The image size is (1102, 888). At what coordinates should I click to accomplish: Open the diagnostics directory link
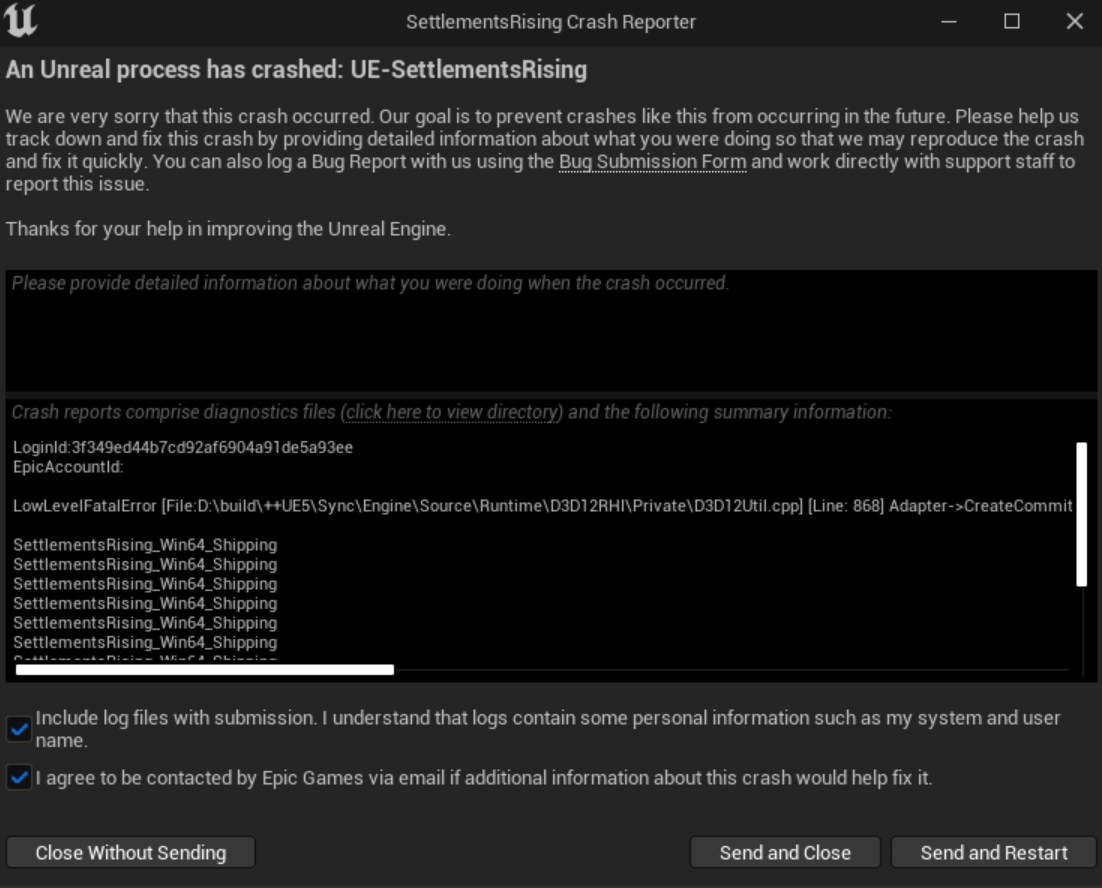point(451,412)
